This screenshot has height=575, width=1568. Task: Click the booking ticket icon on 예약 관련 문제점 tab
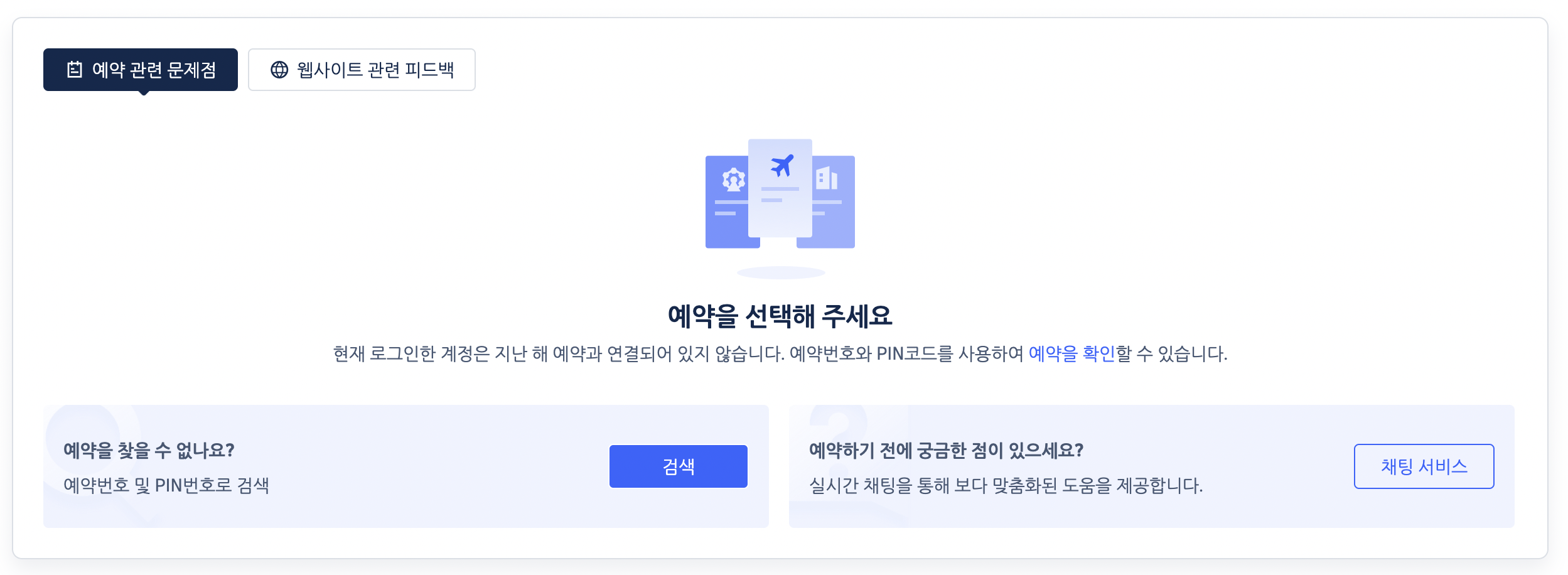pyautogui.click(x=75, y=70)
